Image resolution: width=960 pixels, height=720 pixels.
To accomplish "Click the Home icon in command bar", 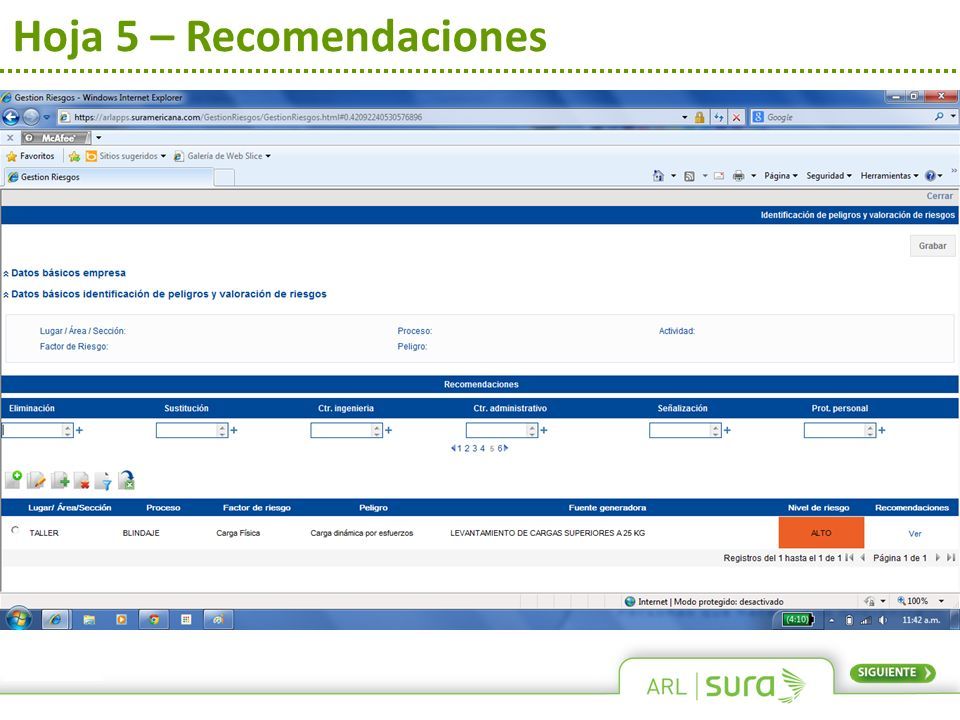I will pyautogui.click(x=658, y=176).
